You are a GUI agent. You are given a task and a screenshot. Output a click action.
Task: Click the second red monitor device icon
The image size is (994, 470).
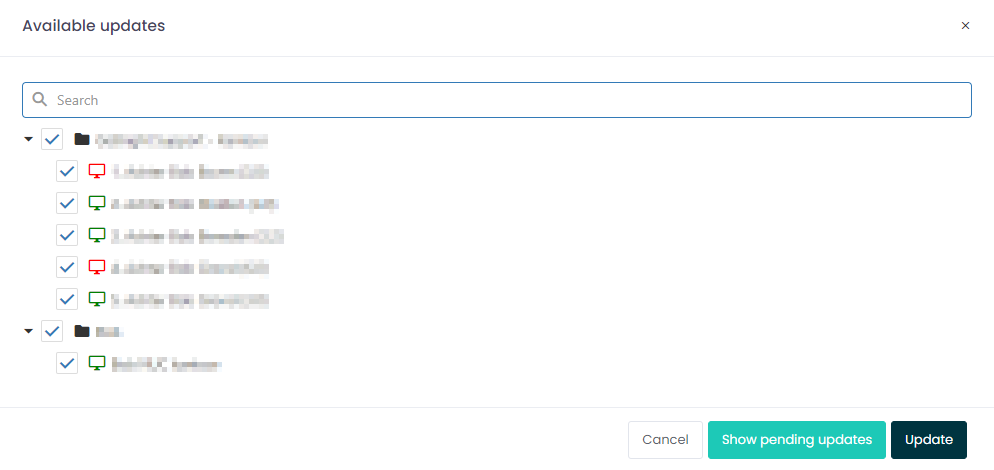tap(96, 266)
